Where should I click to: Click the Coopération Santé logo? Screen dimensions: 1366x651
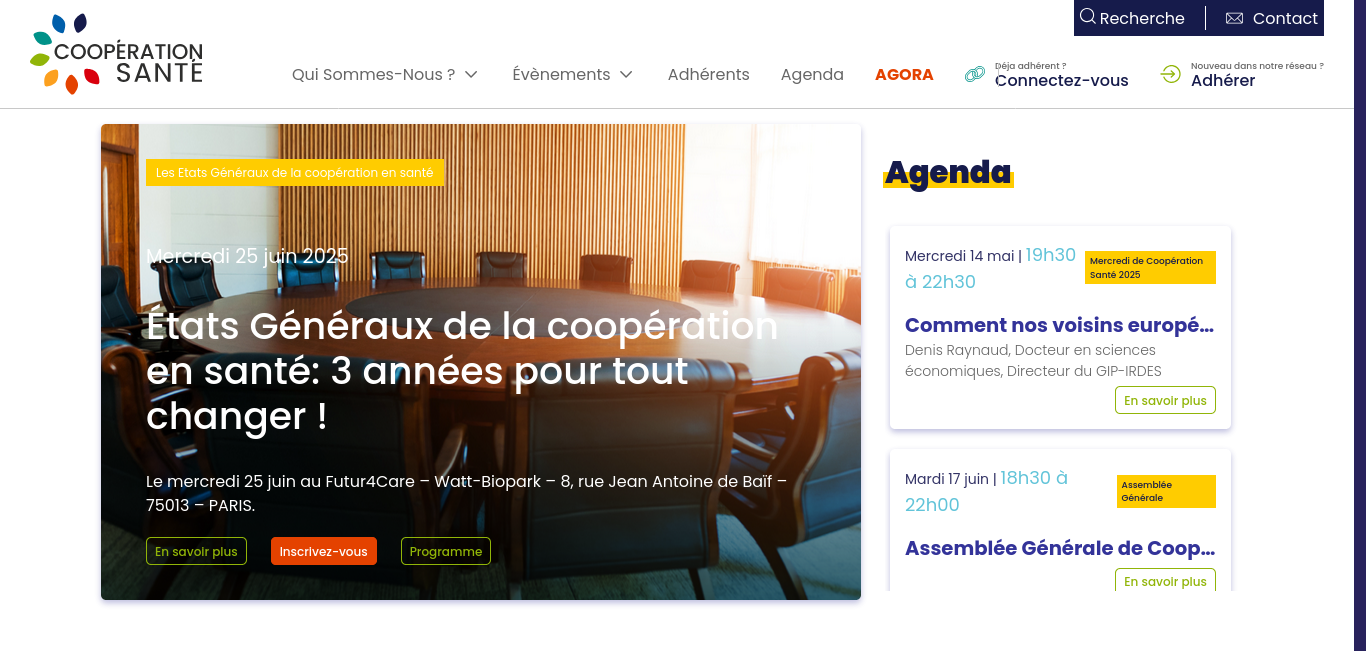(117, 54)
